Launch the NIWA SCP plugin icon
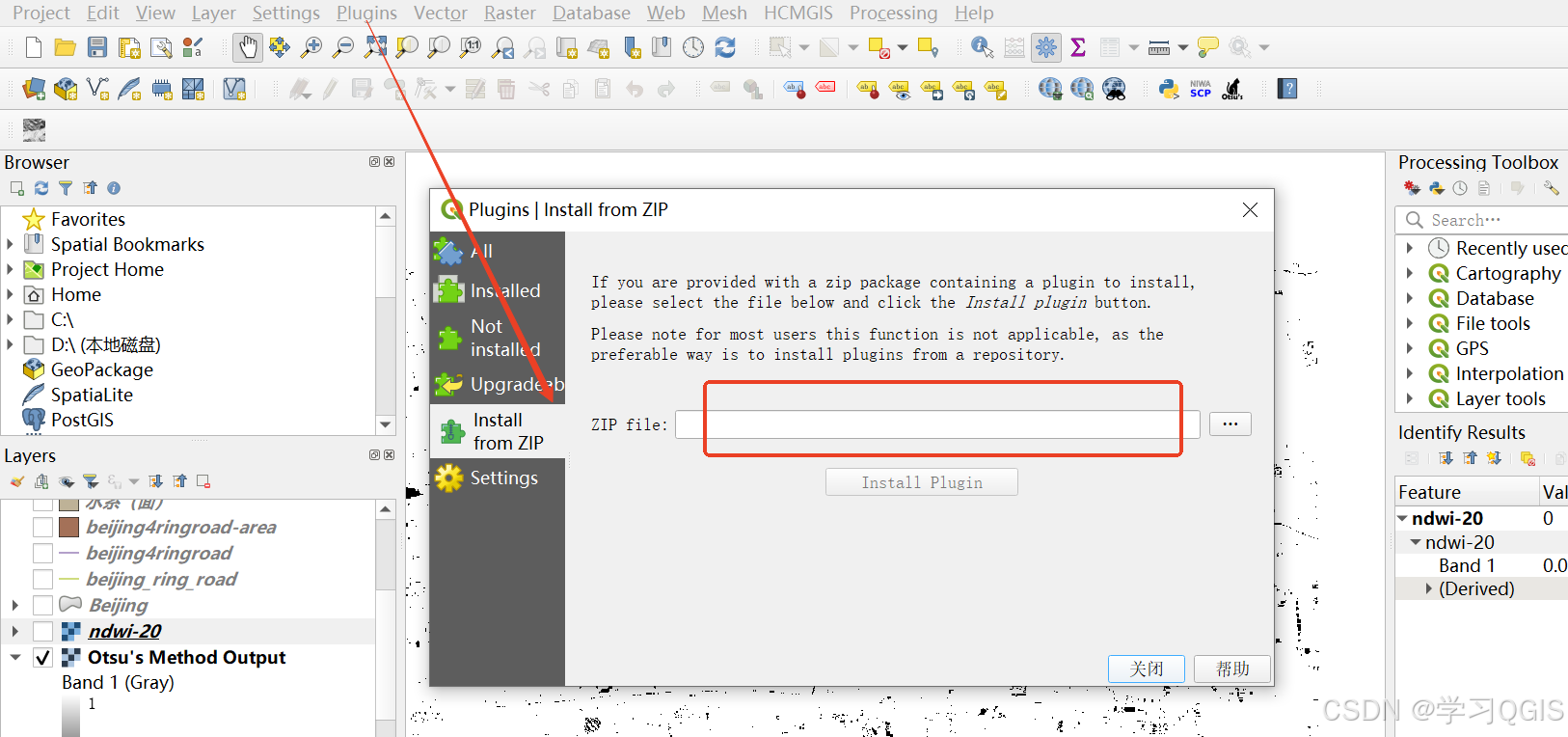1568x737 pixels. tap(1201, 90)
